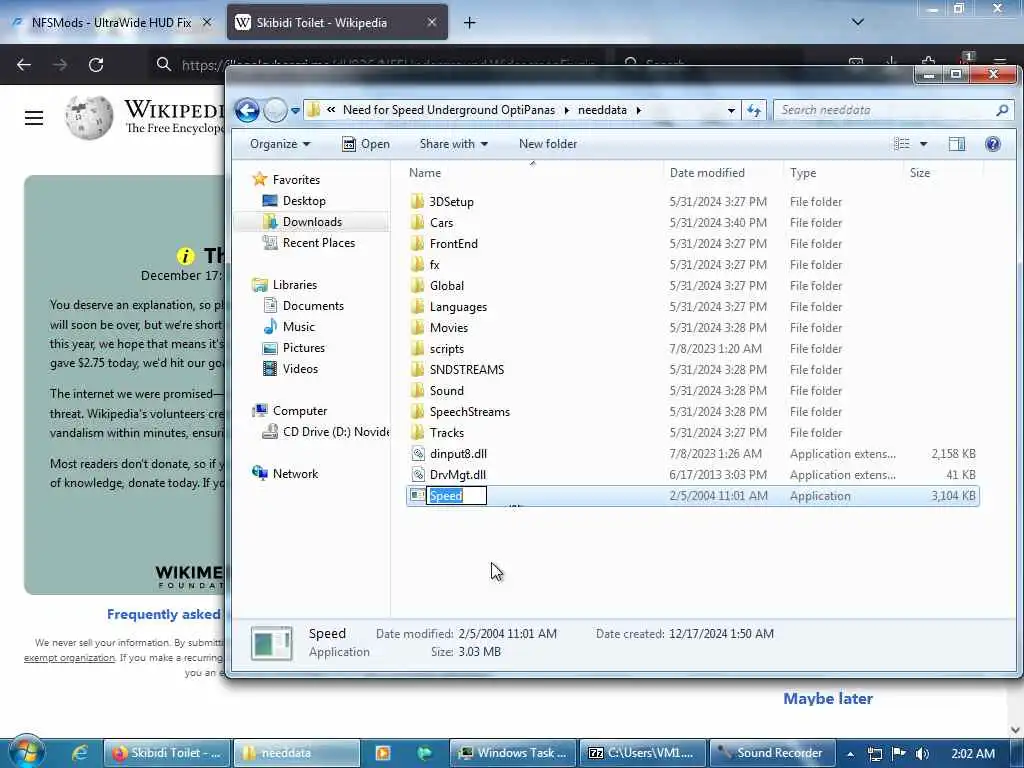Click the refresh button next to address bar
The width and height of the screenshot is (1024, 768).
(x=754, y=110)
